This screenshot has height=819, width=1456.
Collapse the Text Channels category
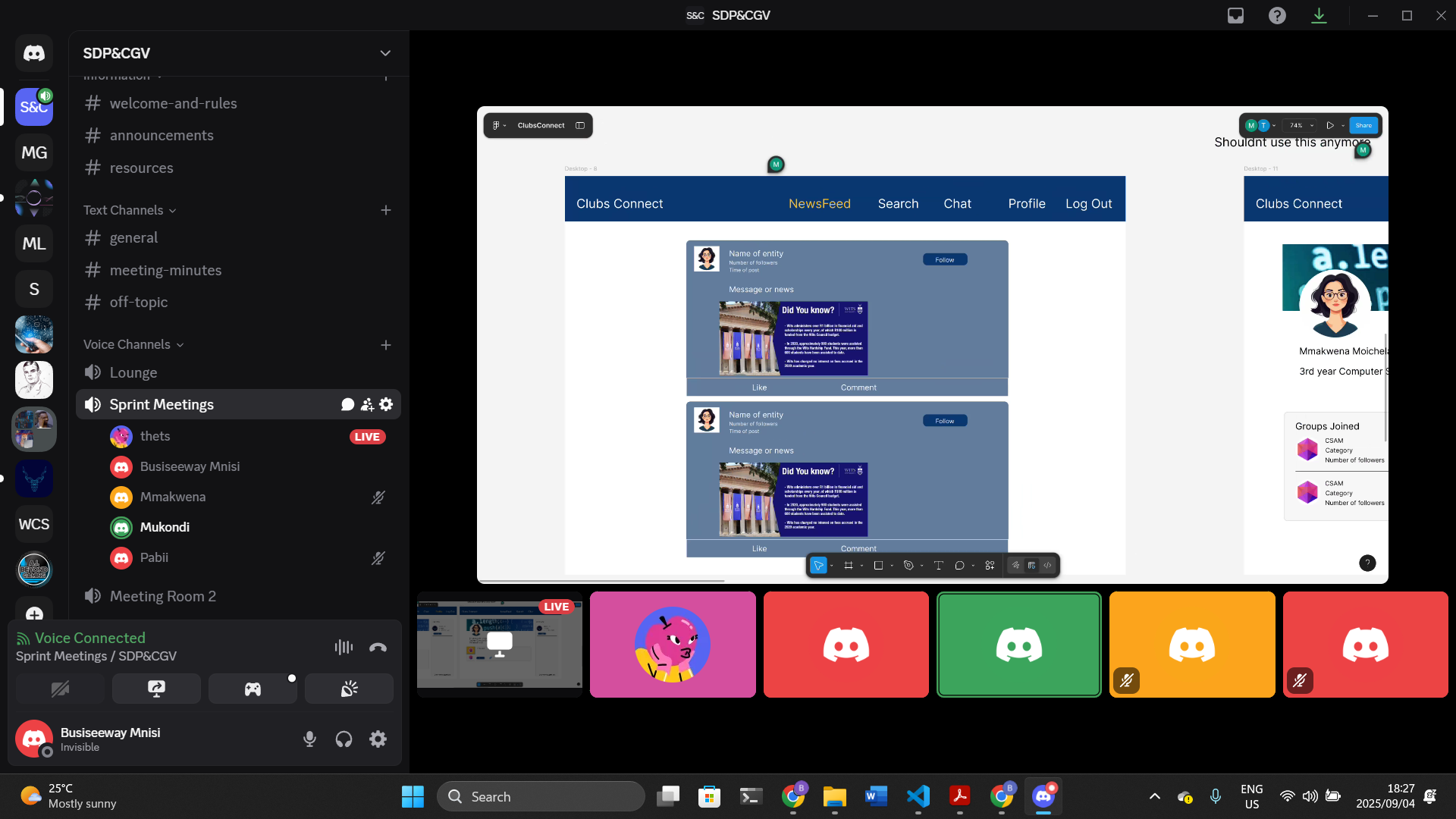(129, 210)
